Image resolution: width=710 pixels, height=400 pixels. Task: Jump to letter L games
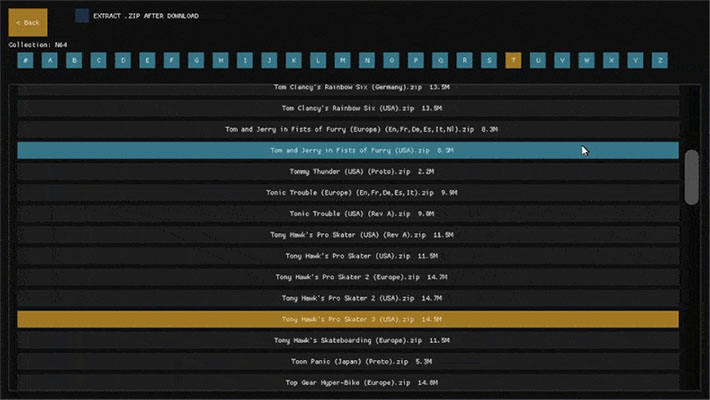tap(318, 60)
